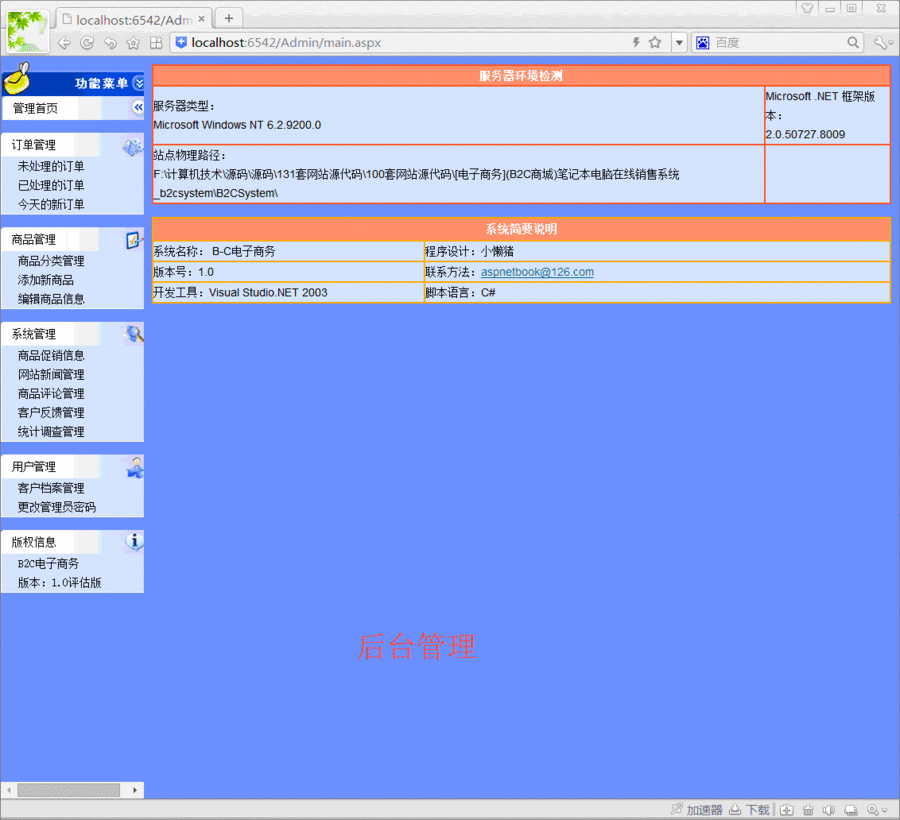Collapse the 功能菜单 with the double chevron
This screenshot has width=900, height=820.
coord(137,83)
